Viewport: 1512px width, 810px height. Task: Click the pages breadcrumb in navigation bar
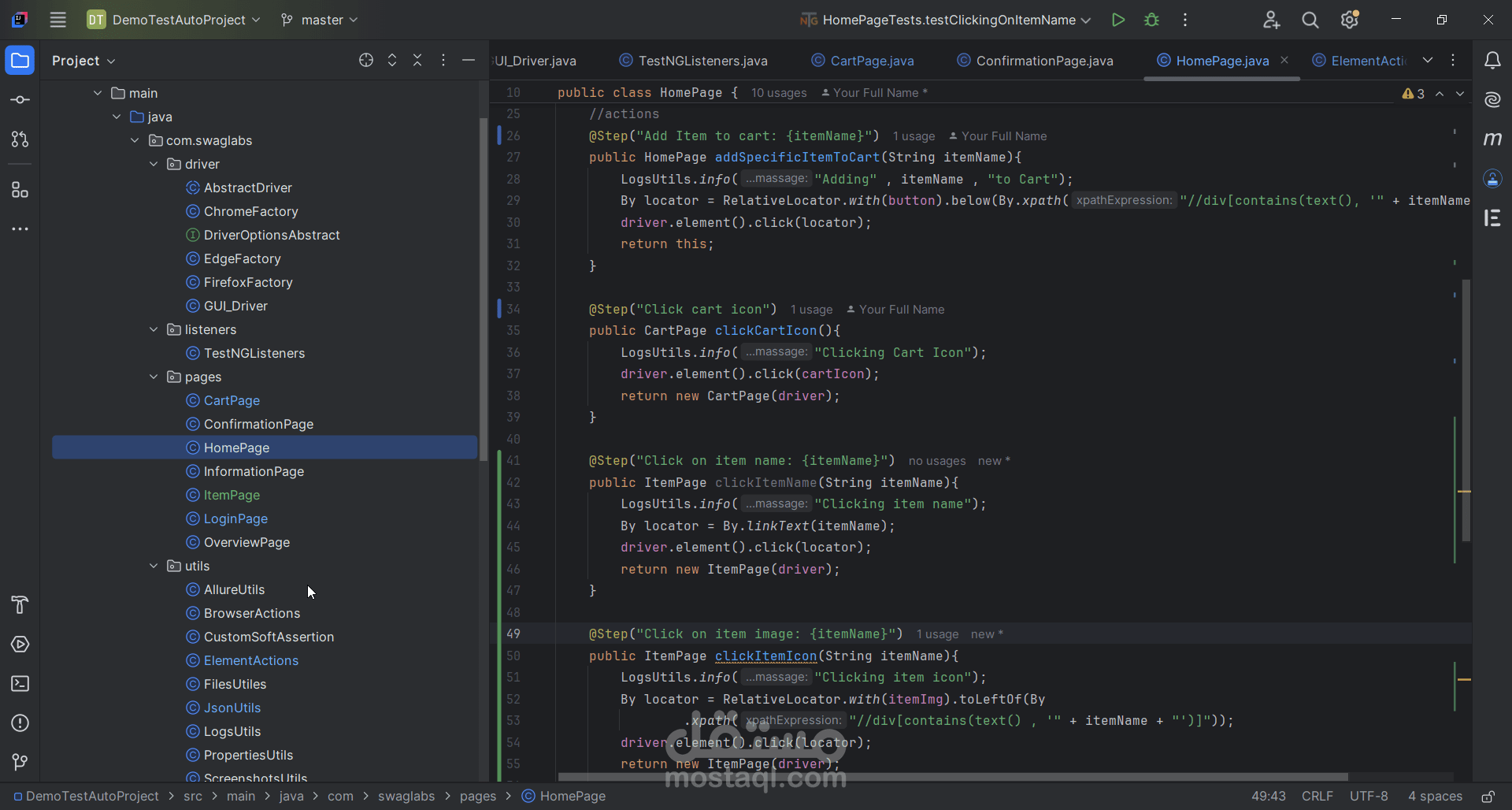tap(478, 797)
